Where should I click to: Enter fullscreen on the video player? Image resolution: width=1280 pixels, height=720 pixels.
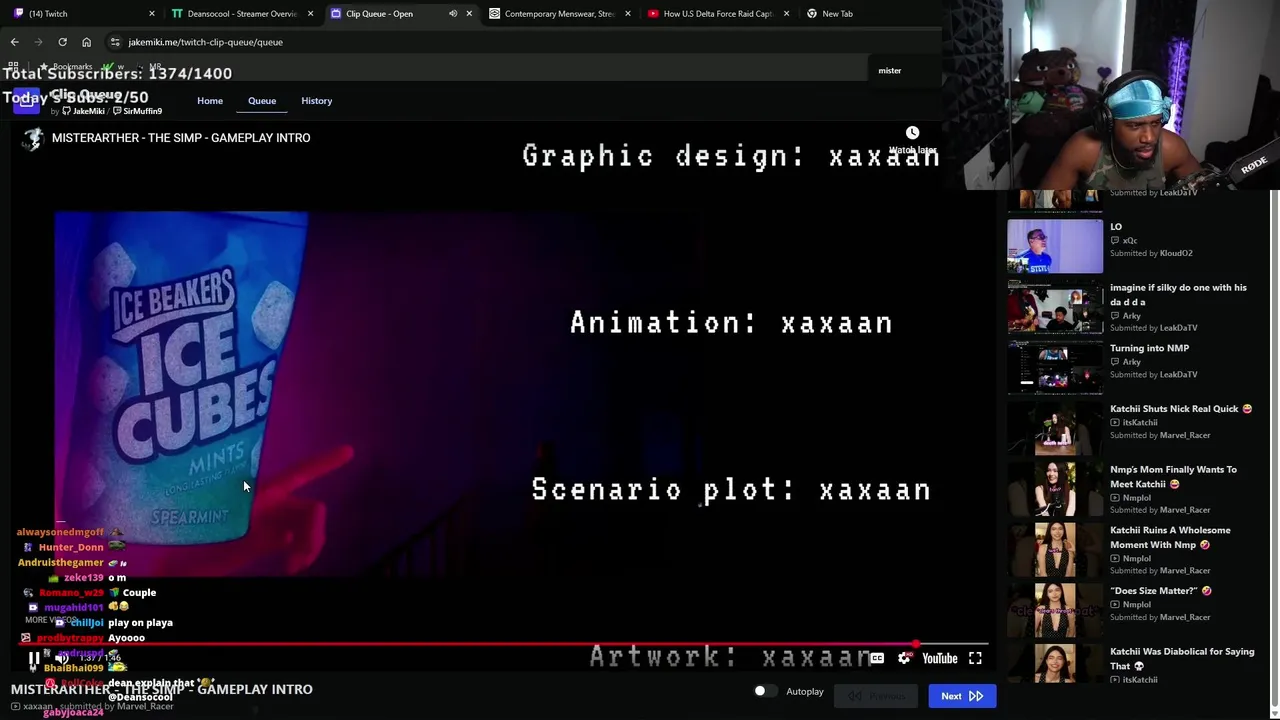[x=975, y=658]
